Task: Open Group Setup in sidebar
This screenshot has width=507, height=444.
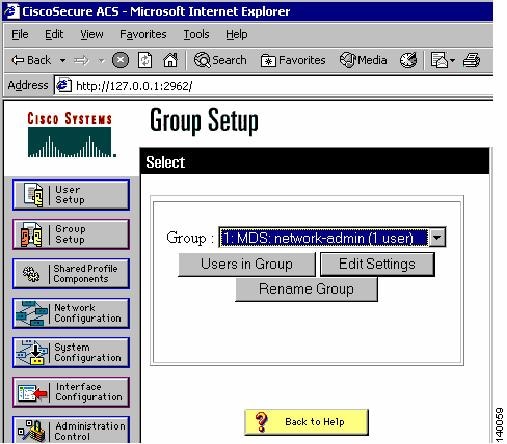Action: click(x=71, y=234)
